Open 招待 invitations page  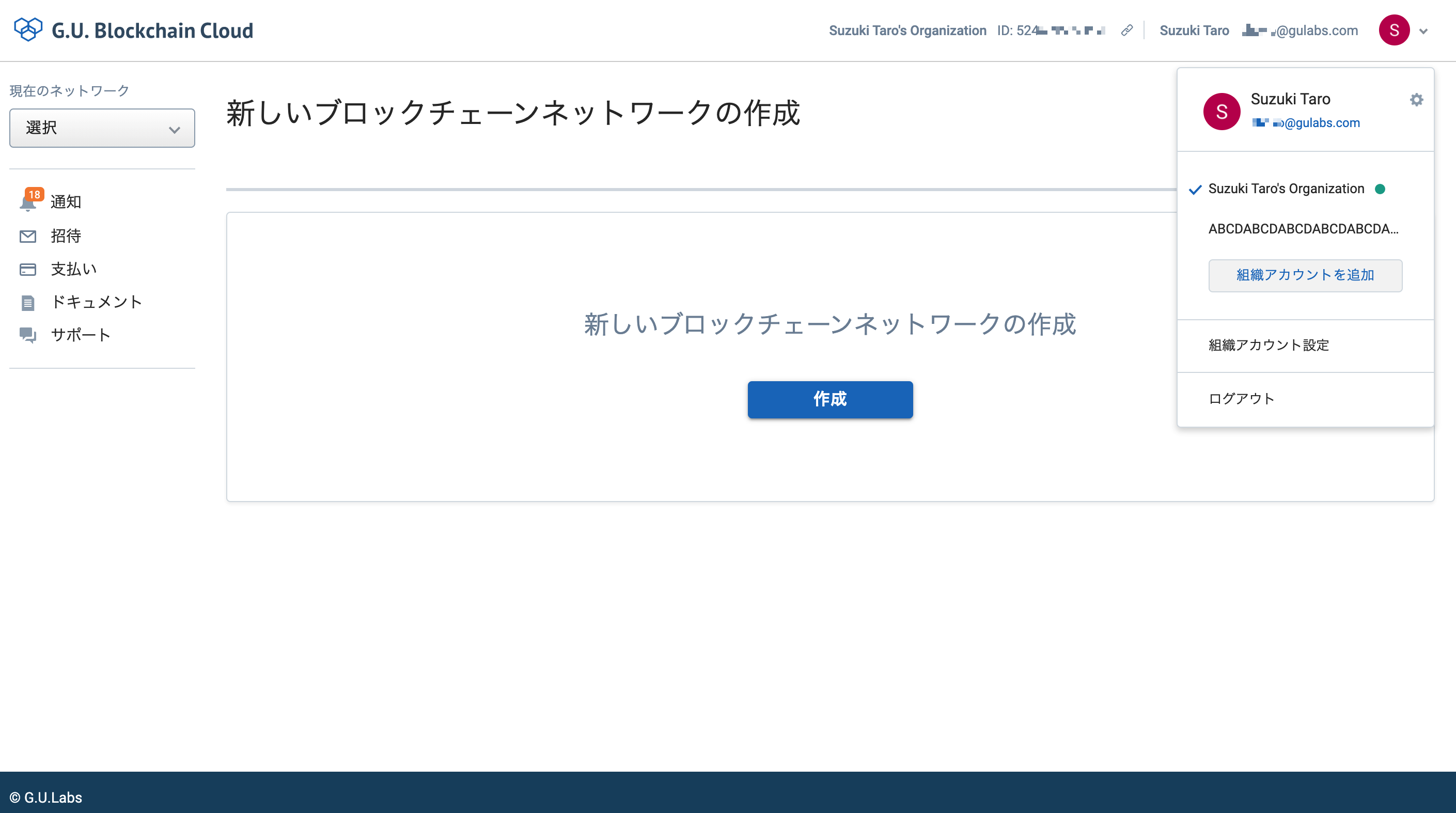66,236
